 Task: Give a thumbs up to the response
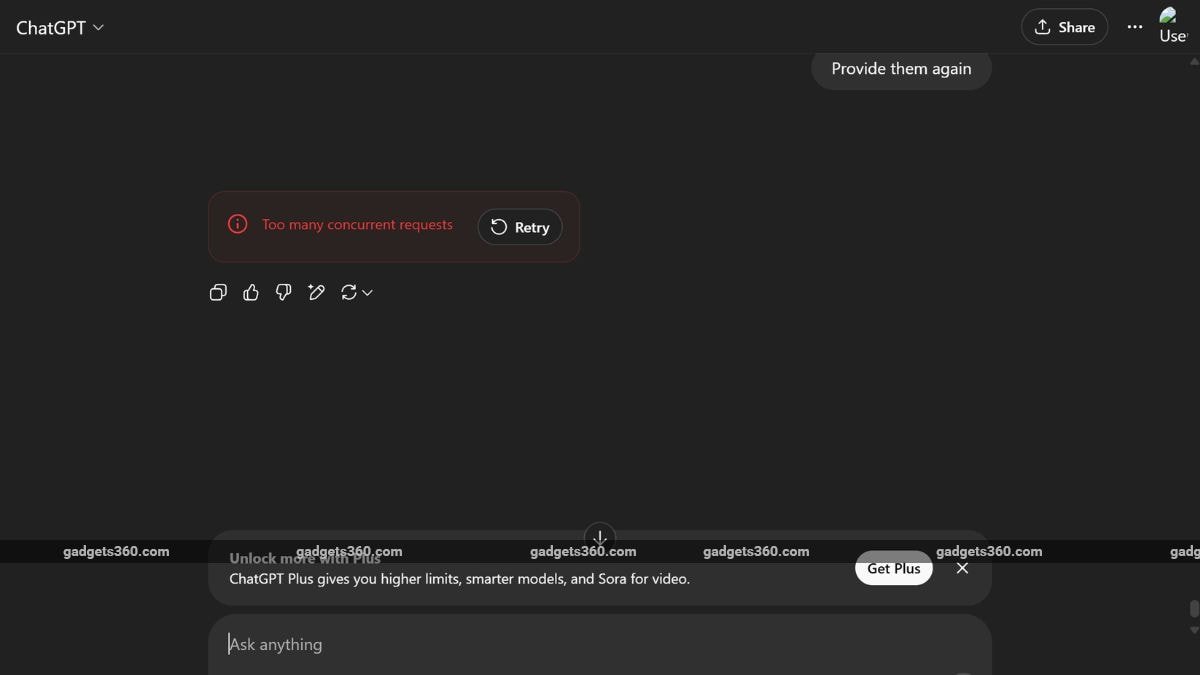click(x=251, y=292)
